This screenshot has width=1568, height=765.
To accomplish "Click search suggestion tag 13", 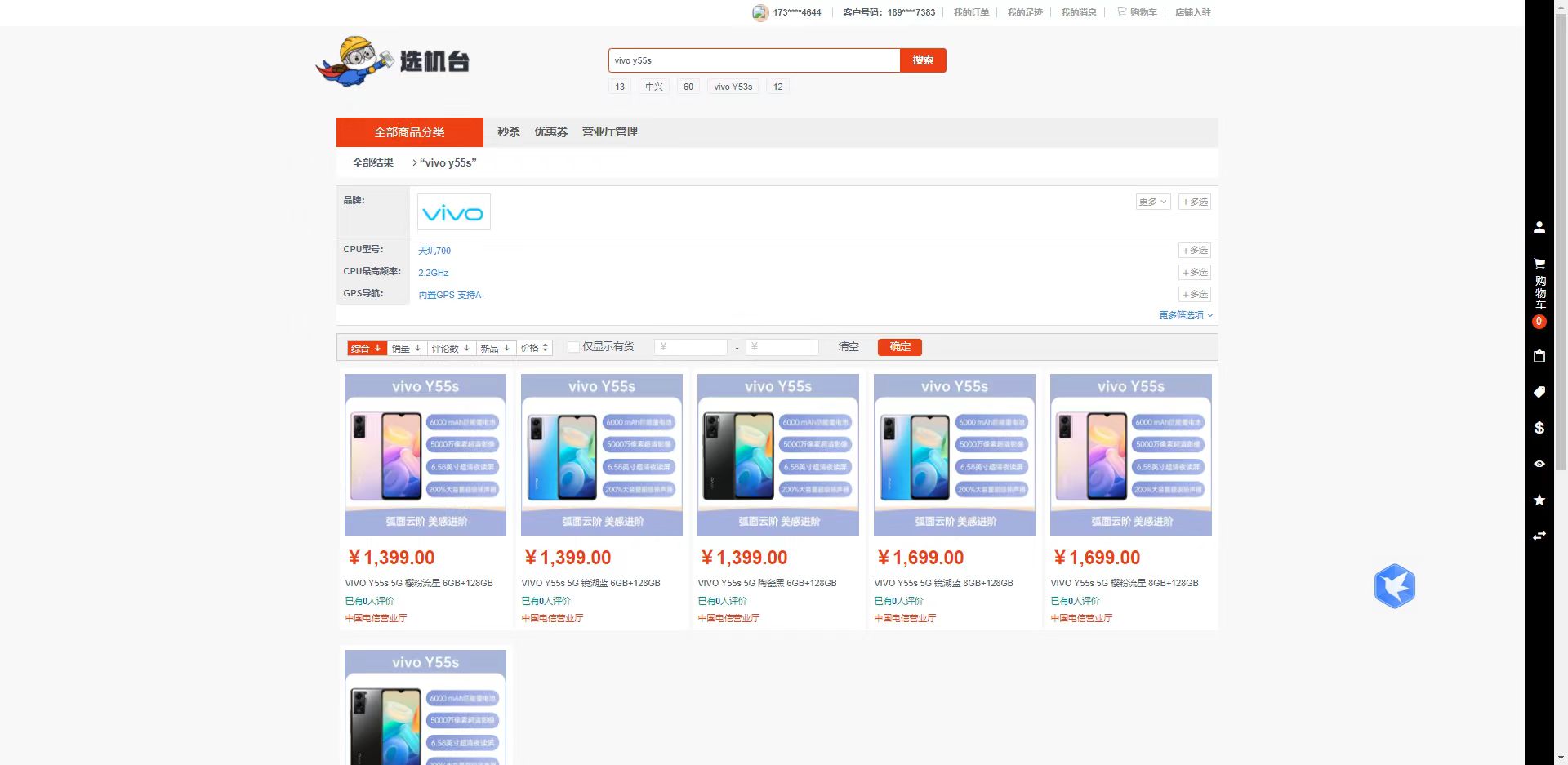I will pyautogui.click(x=620, y=87).
